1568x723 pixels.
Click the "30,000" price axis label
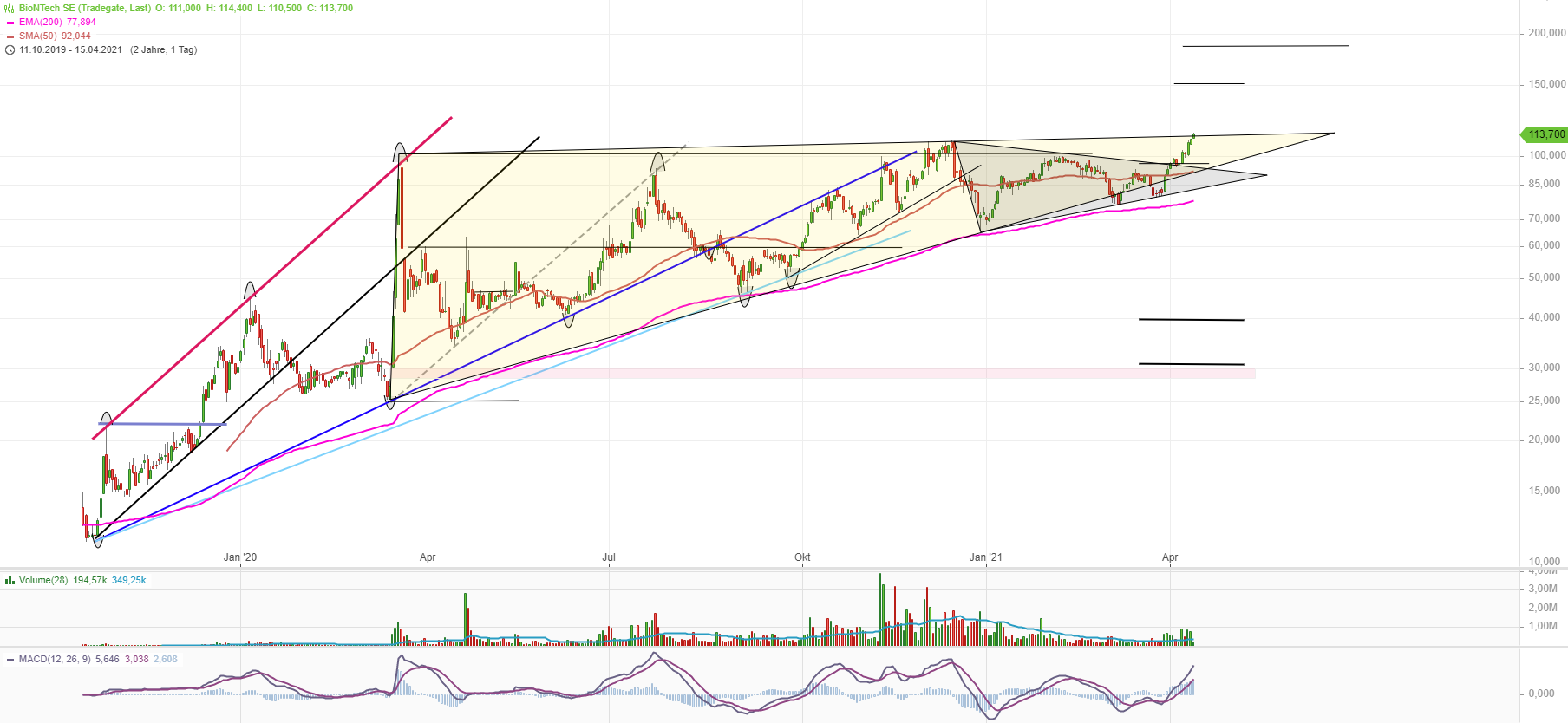pos(1545,368)
